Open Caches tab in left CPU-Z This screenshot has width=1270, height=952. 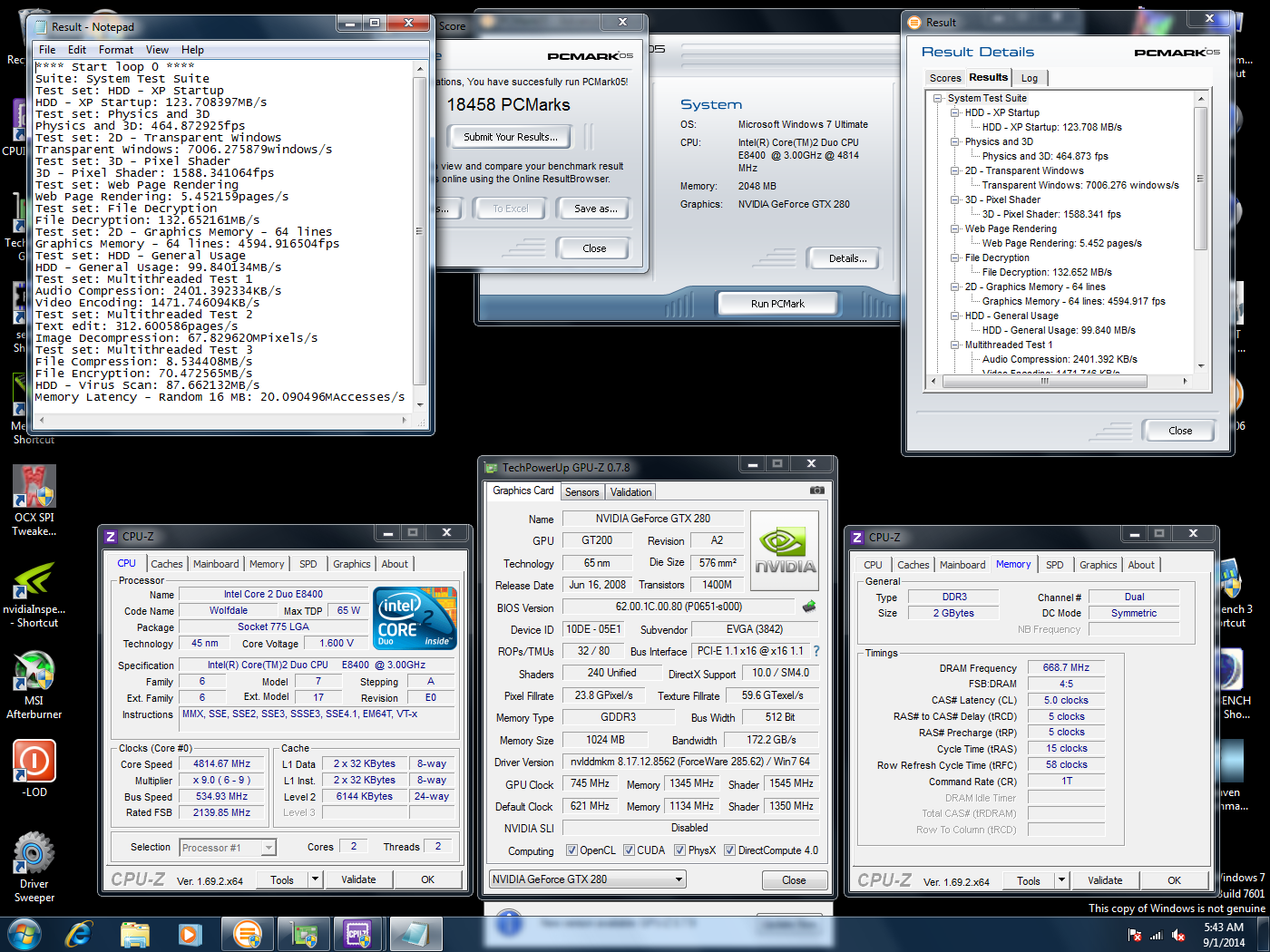click(167, 564)
